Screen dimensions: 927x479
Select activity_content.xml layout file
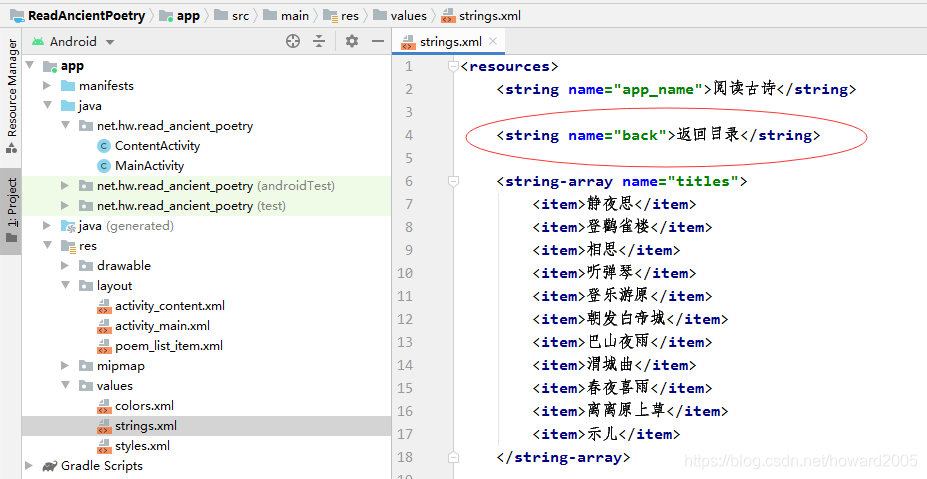coord(170,306)
